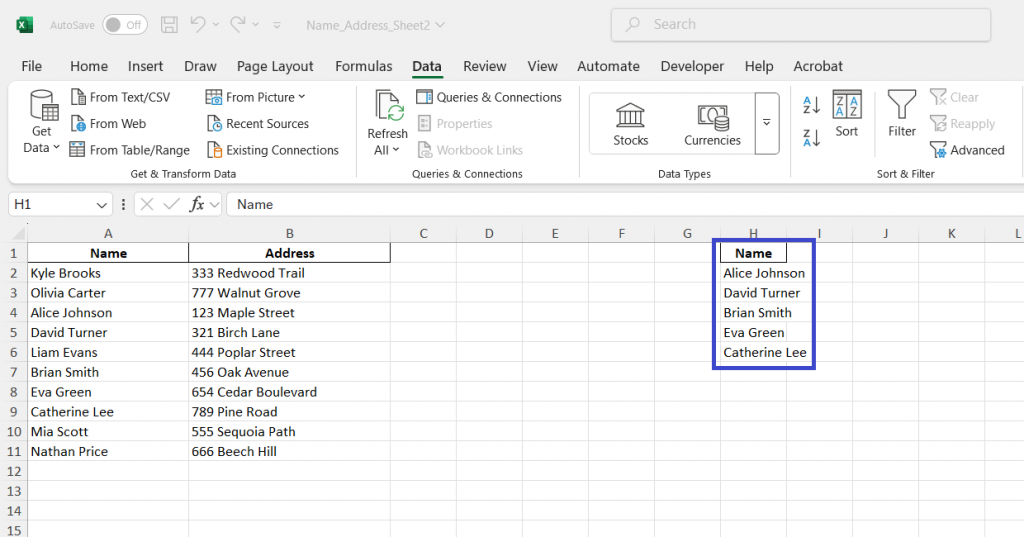This screenshot has width=1024, height=537.
Task: Select cell 666 Beech Hill
Action: tap(289, 451)
